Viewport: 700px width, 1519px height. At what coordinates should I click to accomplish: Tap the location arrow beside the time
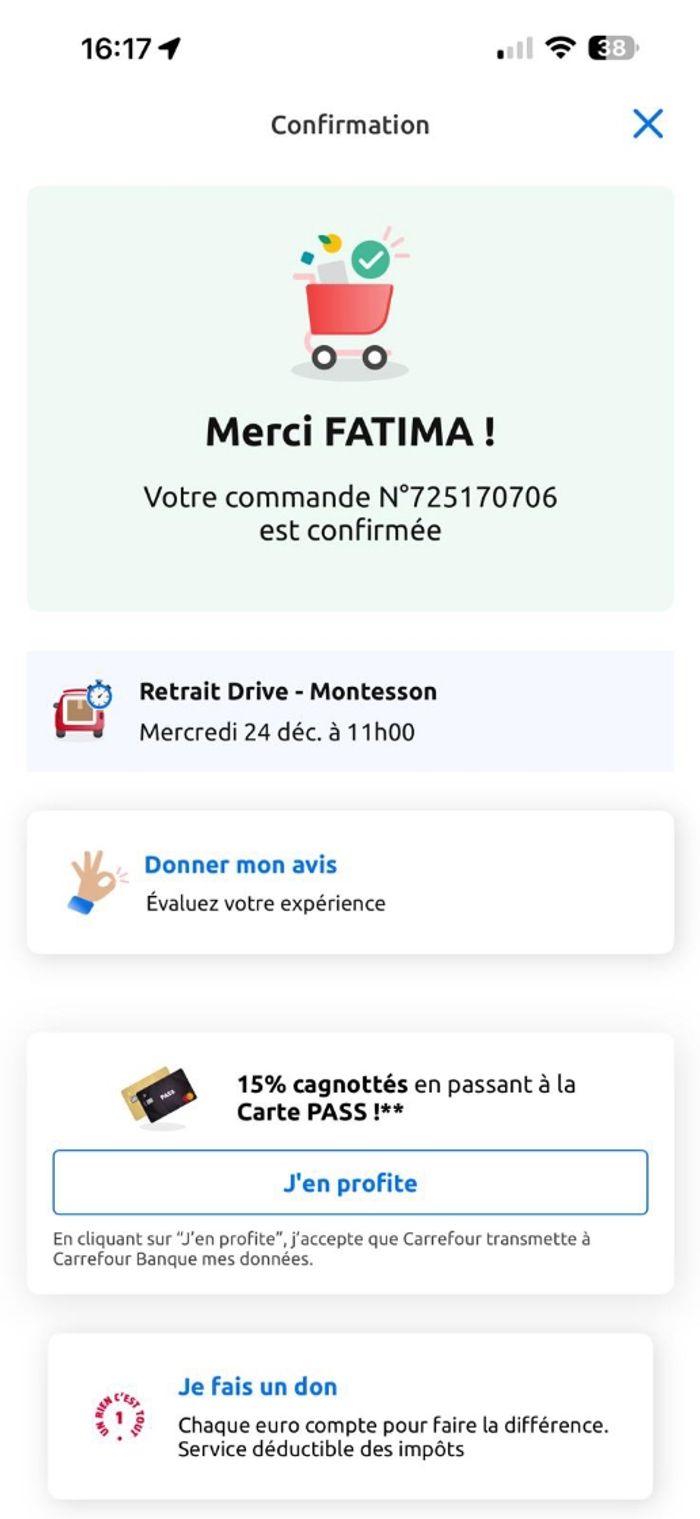click(170, 48)
